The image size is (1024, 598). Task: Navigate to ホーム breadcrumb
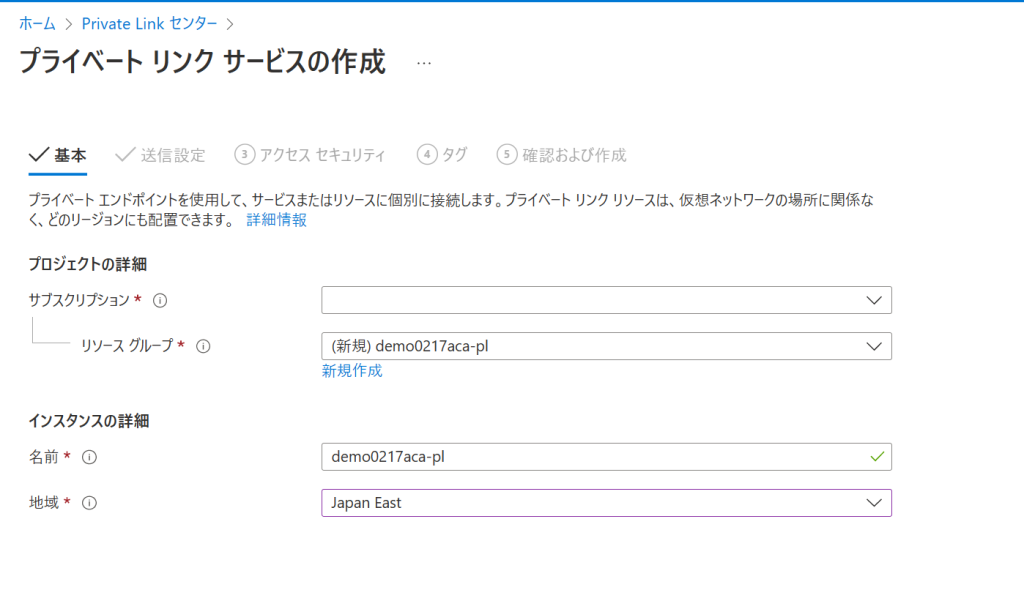click(37, 24)
